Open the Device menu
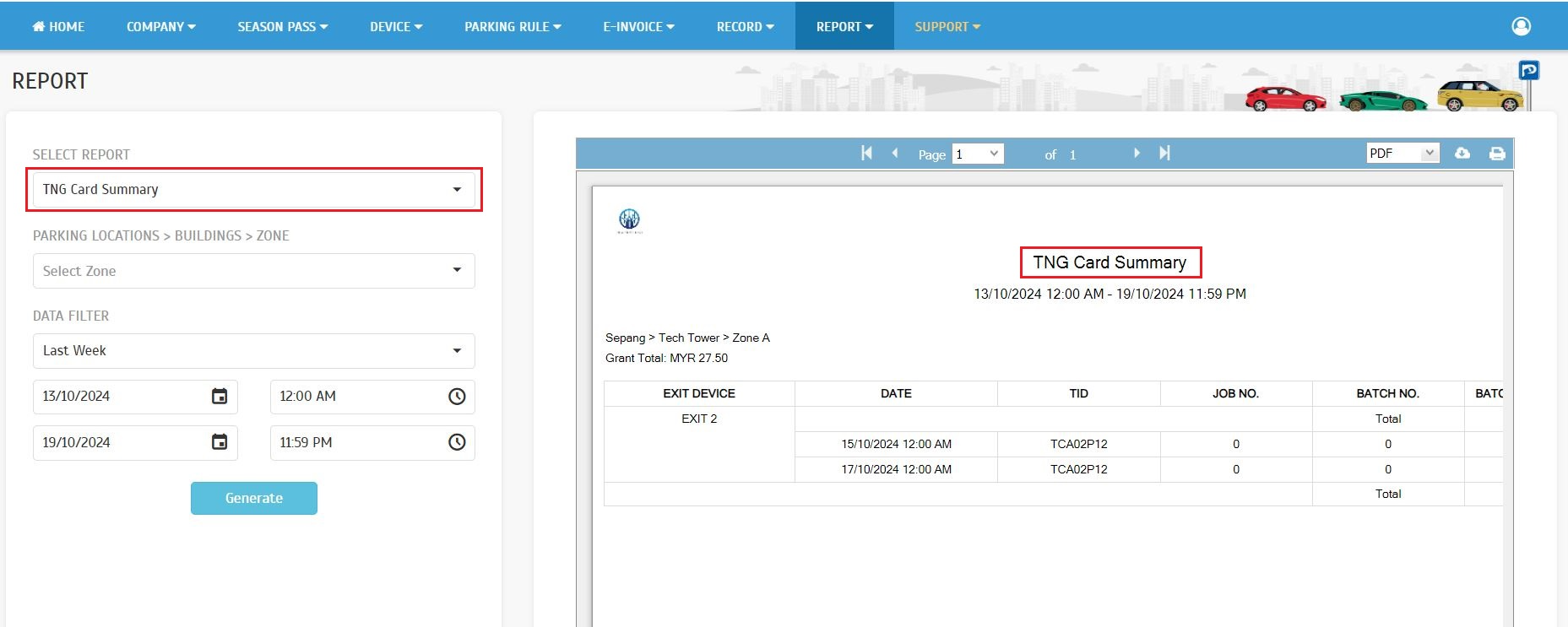Viewport: 1568px width, 627px height. [396, 26]
